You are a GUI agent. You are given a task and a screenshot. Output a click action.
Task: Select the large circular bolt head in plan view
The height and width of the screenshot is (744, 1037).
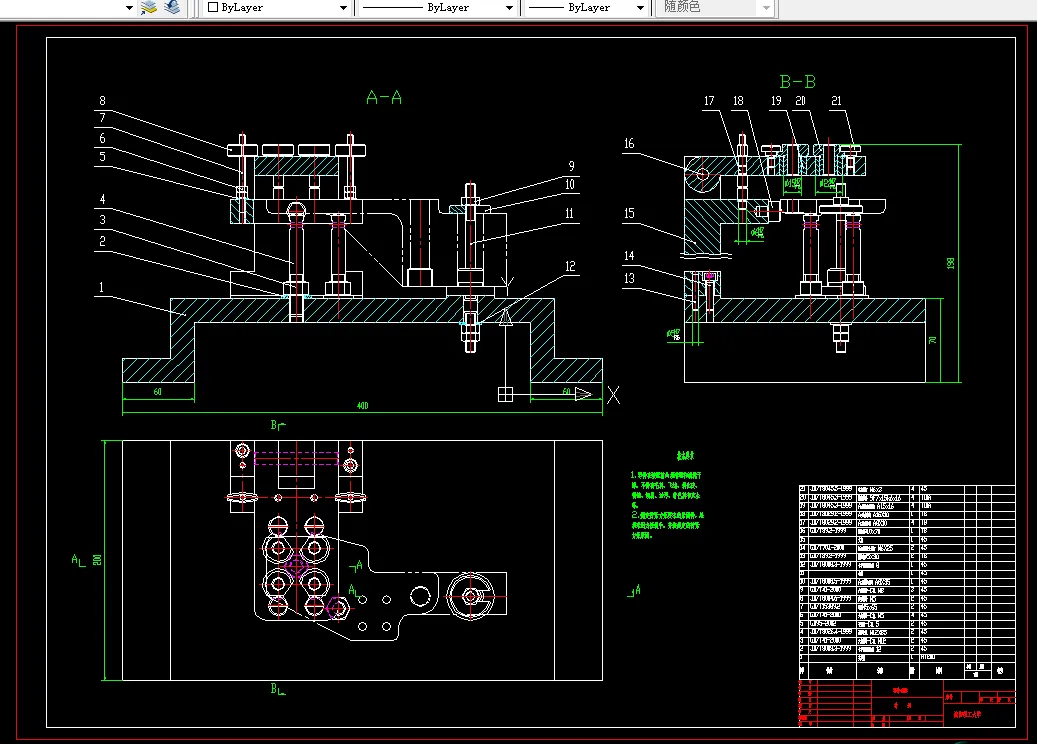(x=471, y=596)
